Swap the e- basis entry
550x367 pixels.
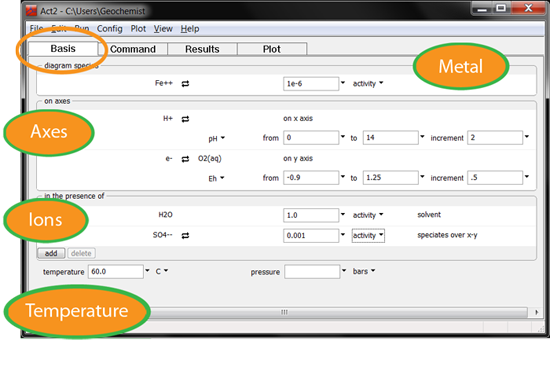point(185,159)
